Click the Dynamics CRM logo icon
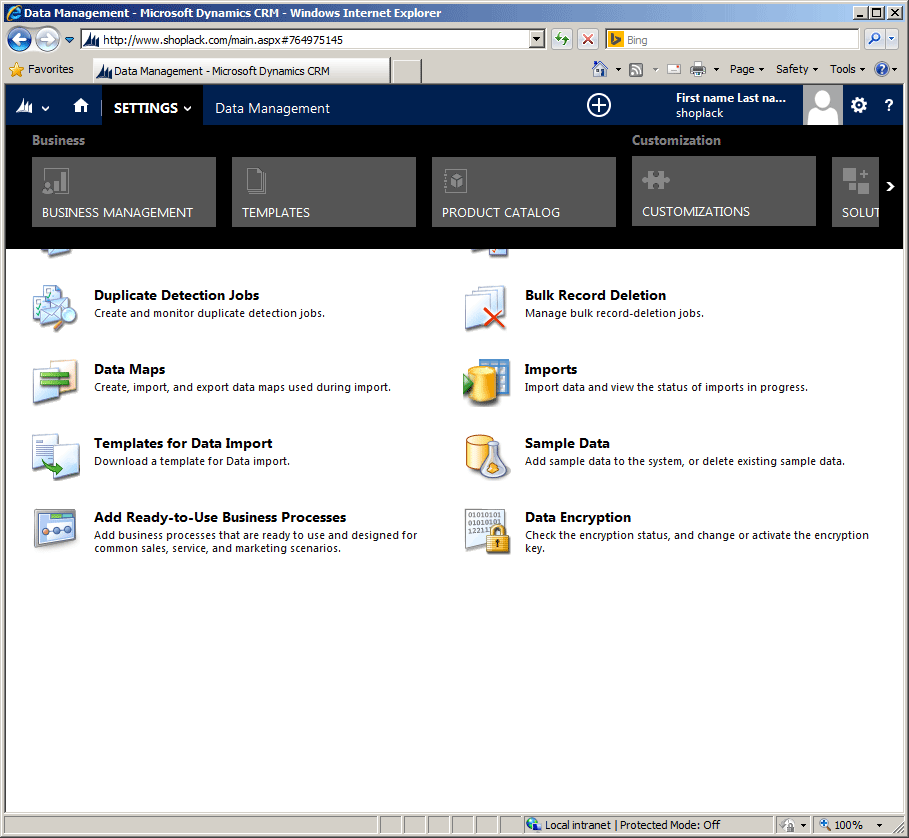909x838 pixels. 24,106
